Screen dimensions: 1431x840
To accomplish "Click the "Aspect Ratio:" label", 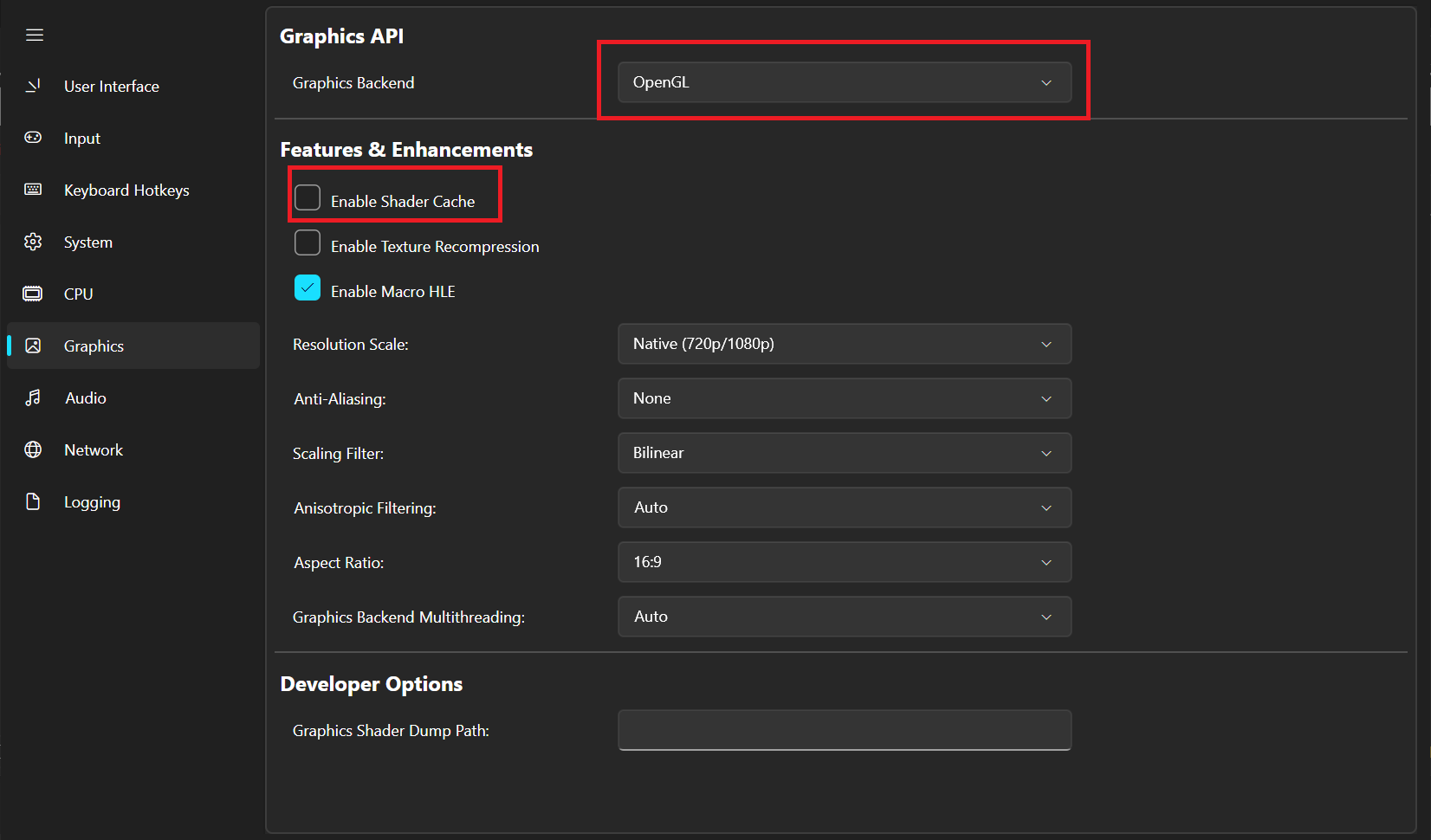I will [339, 563].
